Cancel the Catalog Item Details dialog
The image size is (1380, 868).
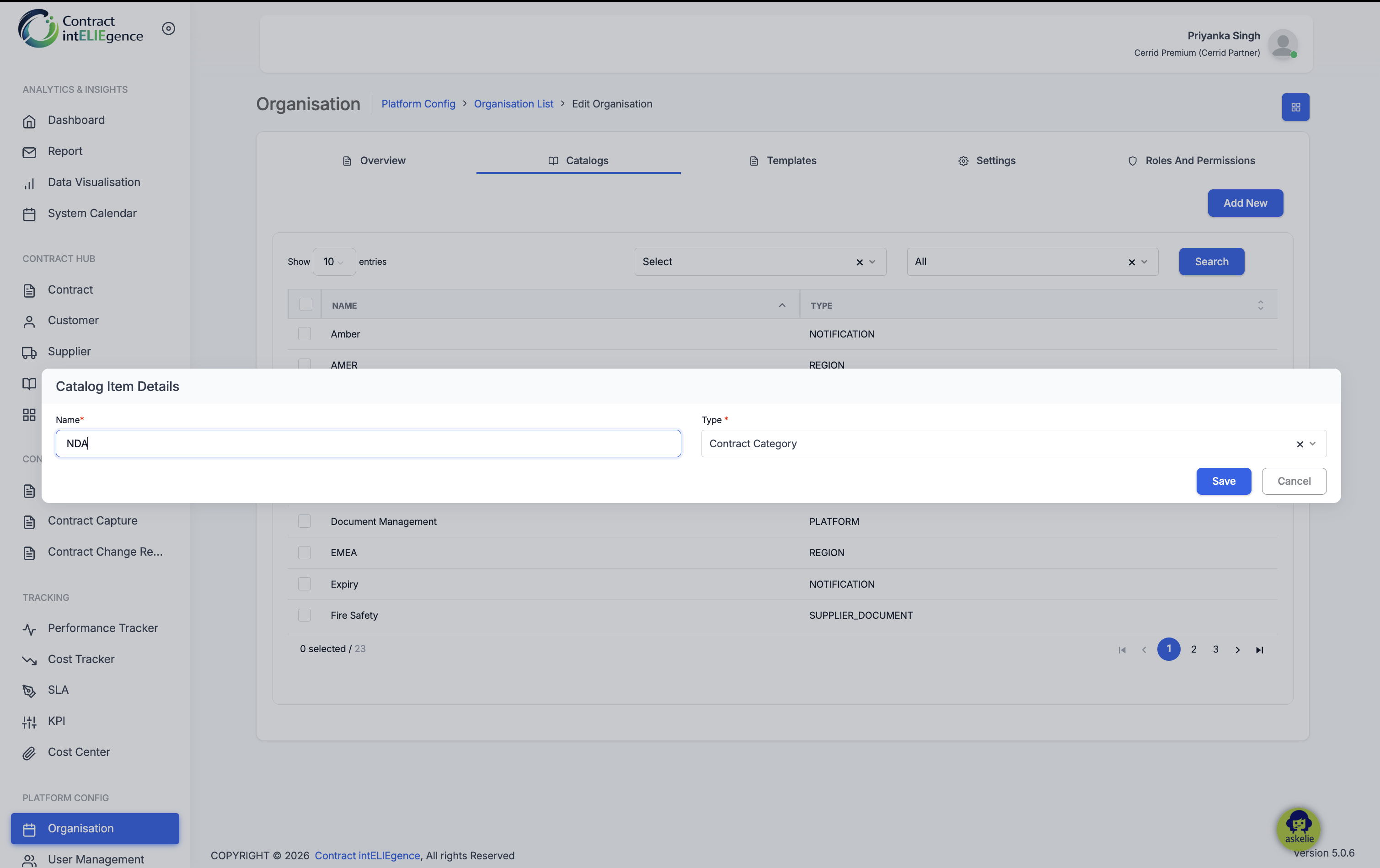click(1294, 481)
